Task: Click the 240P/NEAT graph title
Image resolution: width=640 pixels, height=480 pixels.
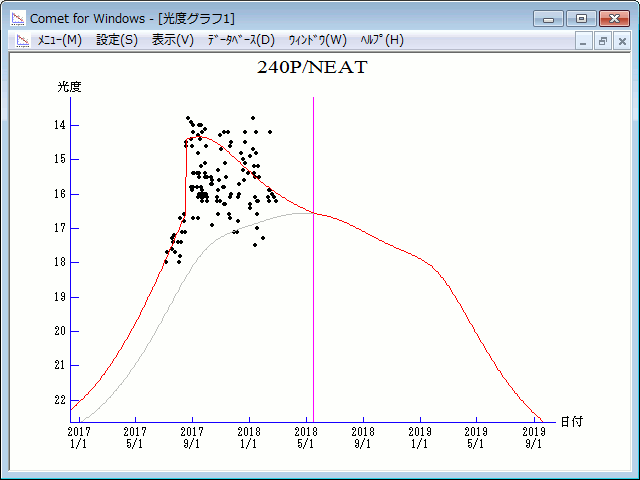Action: (x=312, y=68)
